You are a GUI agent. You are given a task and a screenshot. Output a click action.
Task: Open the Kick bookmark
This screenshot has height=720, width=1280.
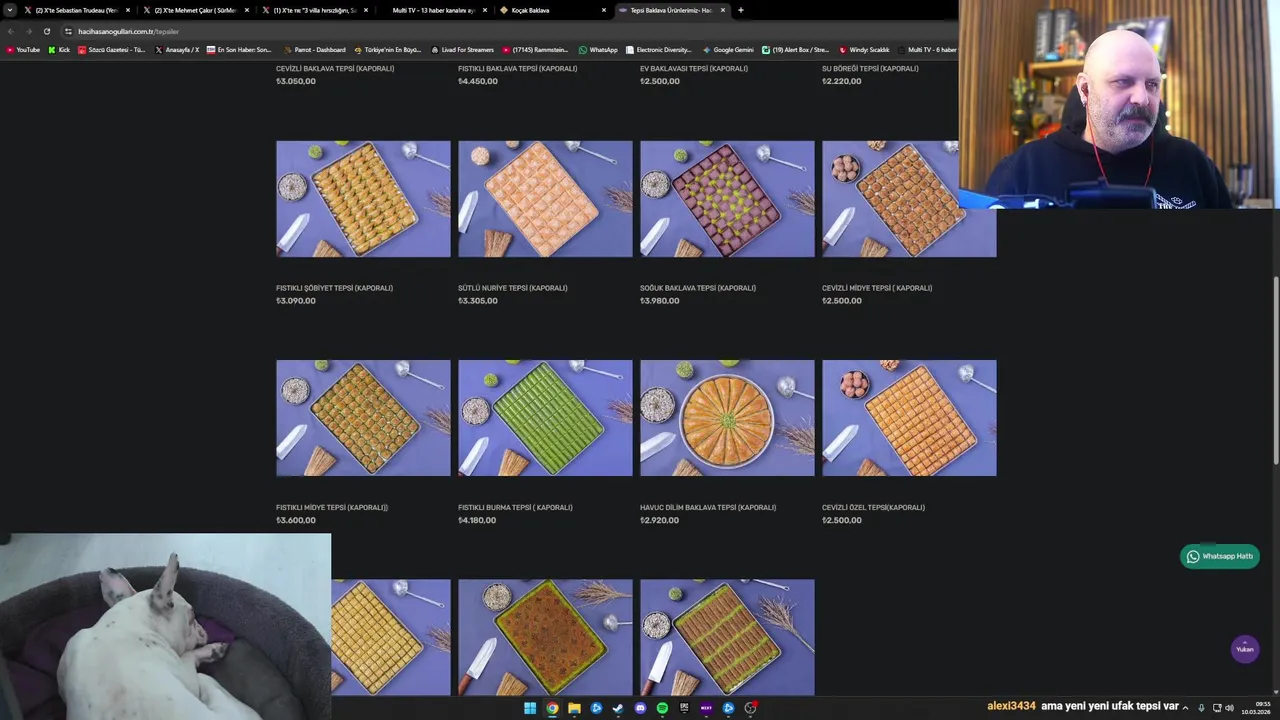click(59, 49)
